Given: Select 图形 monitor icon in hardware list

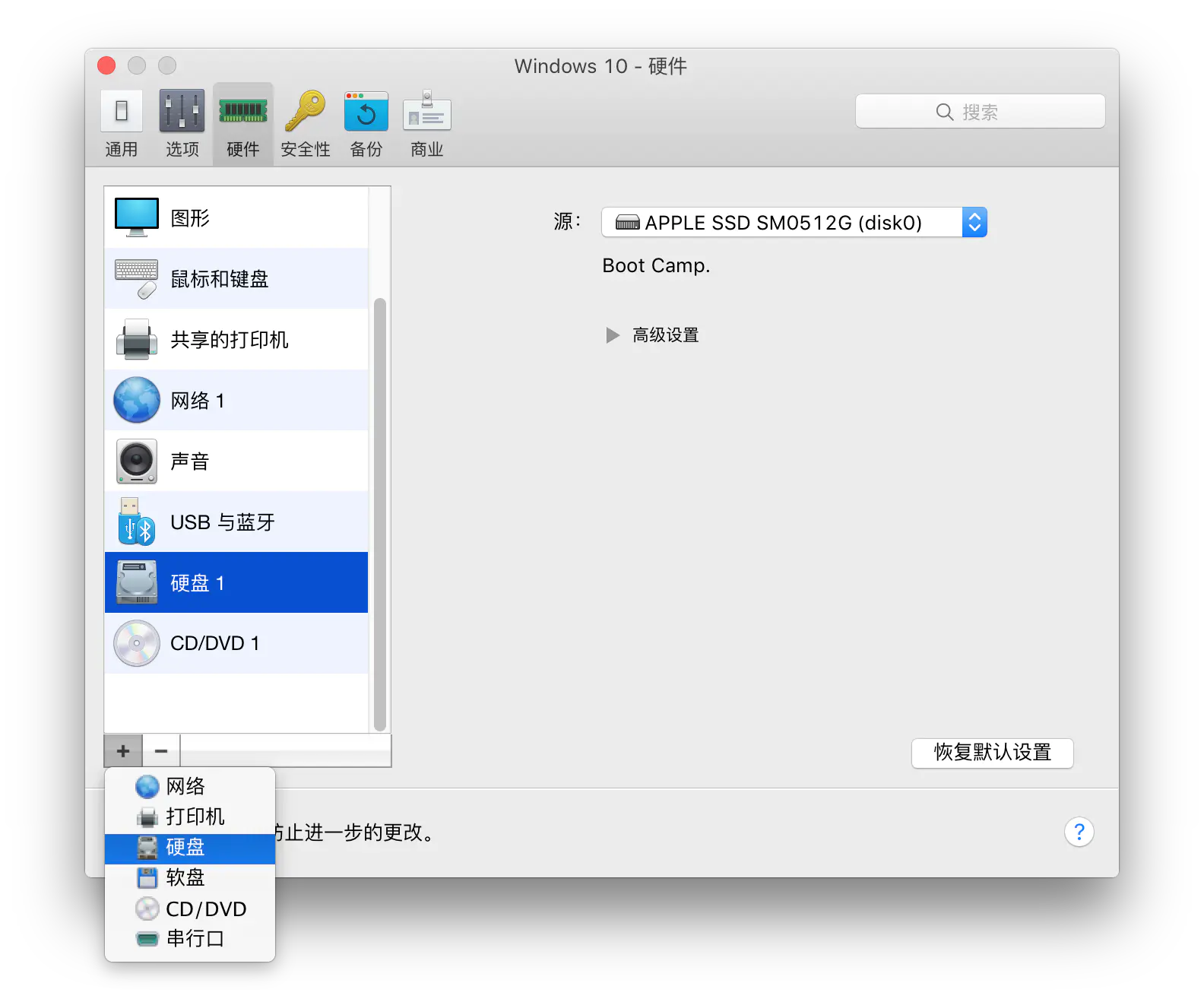Looking at the screenshot, I should 137,217.
